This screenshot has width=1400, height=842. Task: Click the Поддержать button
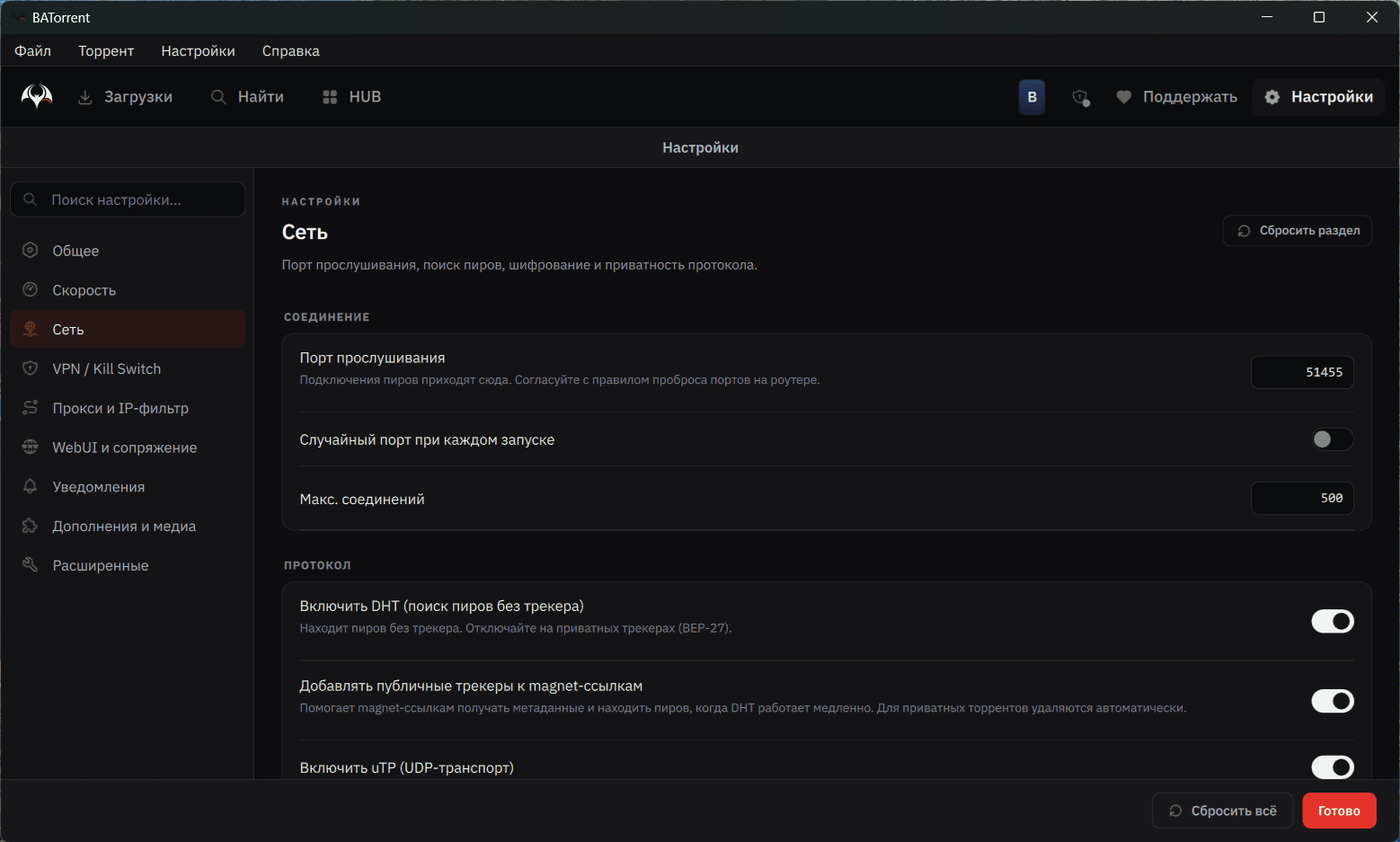point(1176,97)
